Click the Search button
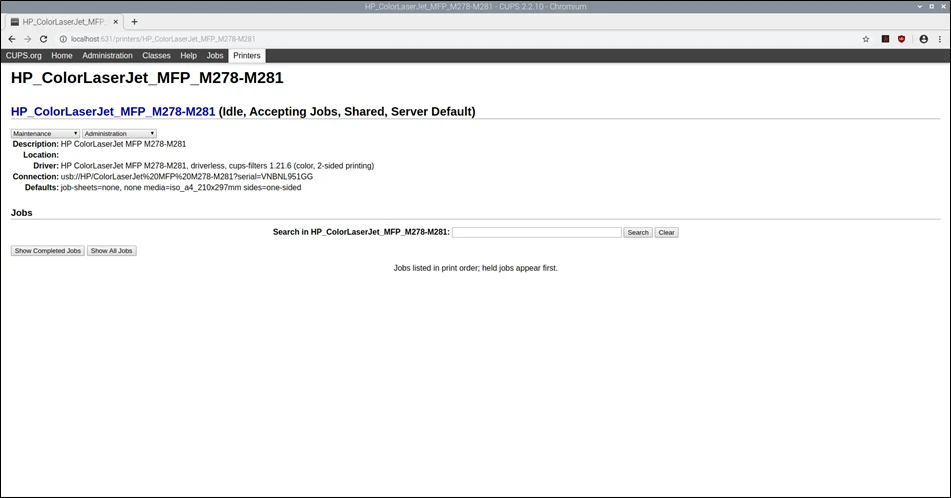This screenshot has width=951, height=498. click(638, 232)
